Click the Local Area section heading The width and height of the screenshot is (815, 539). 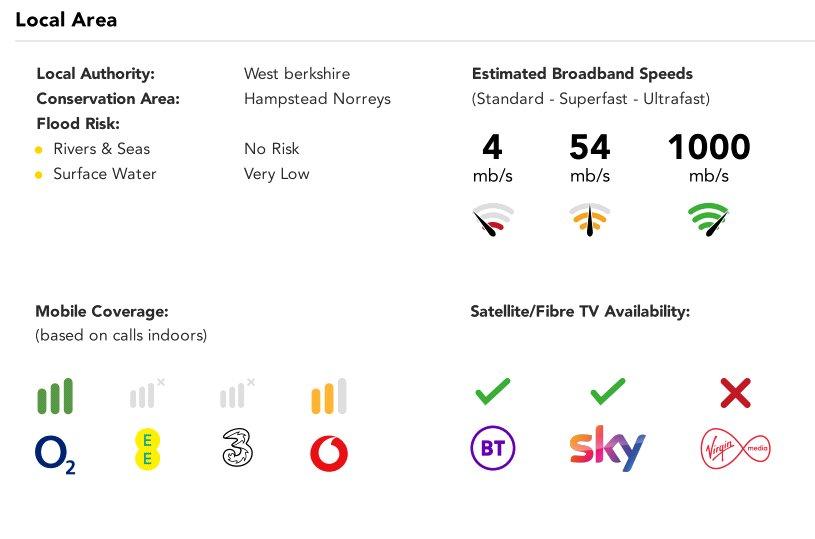click(66, 20)
